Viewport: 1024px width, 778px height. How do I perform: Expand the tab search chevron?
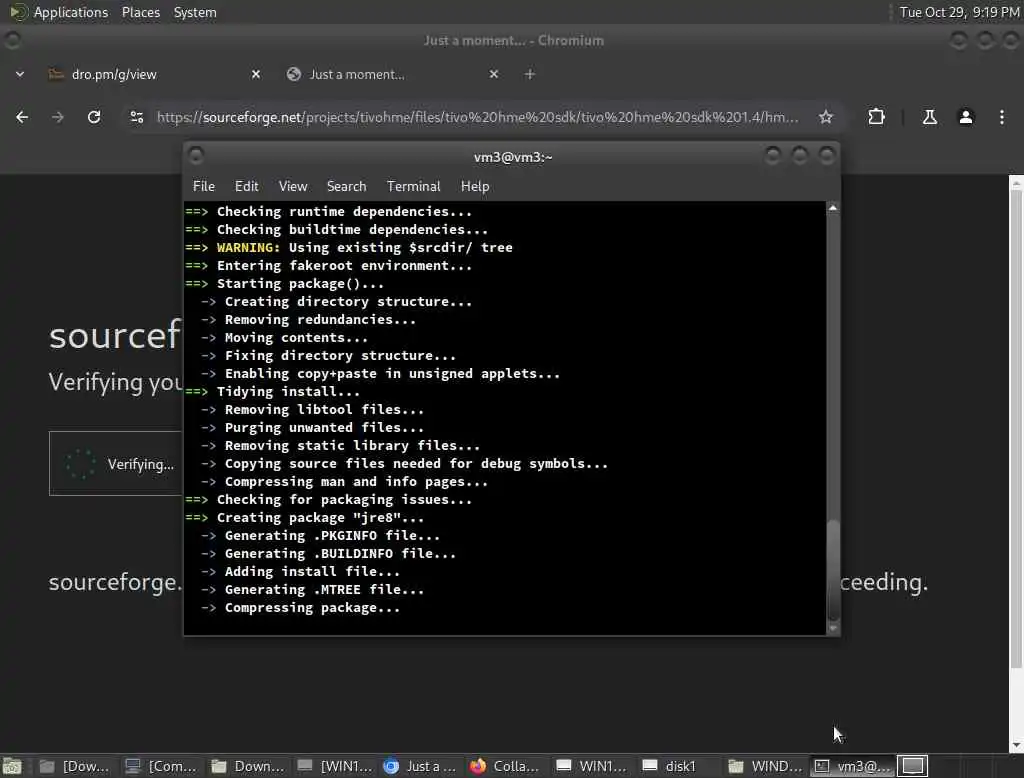point(20,74)
